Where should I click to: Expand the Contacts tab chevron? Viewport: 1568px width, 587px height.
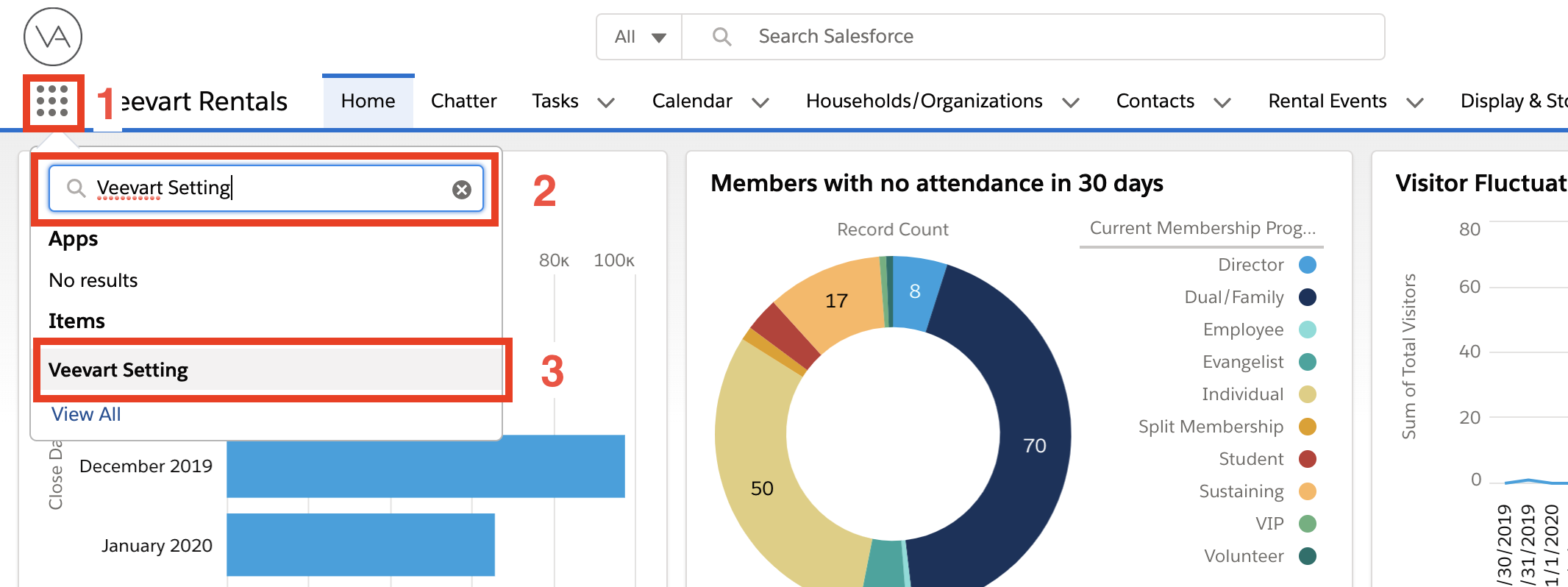[x=1222, y=102]
